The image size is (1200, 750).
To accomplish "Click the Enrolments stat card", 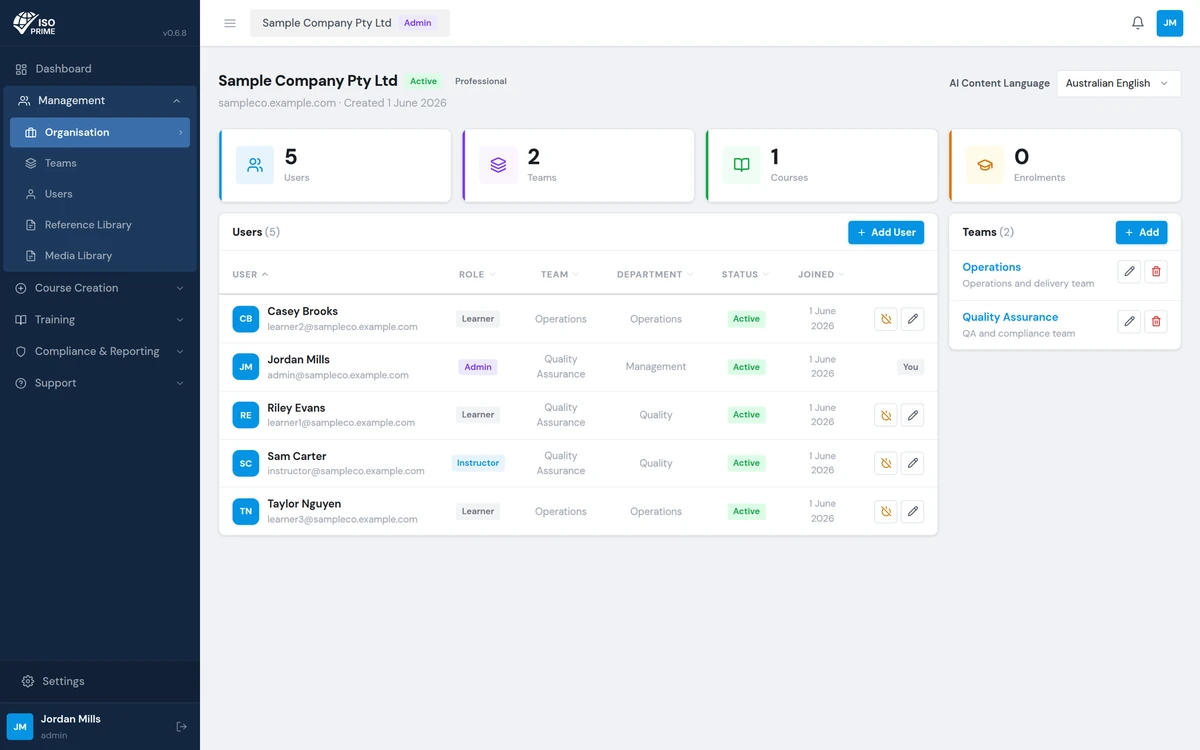I will 1065,166.
